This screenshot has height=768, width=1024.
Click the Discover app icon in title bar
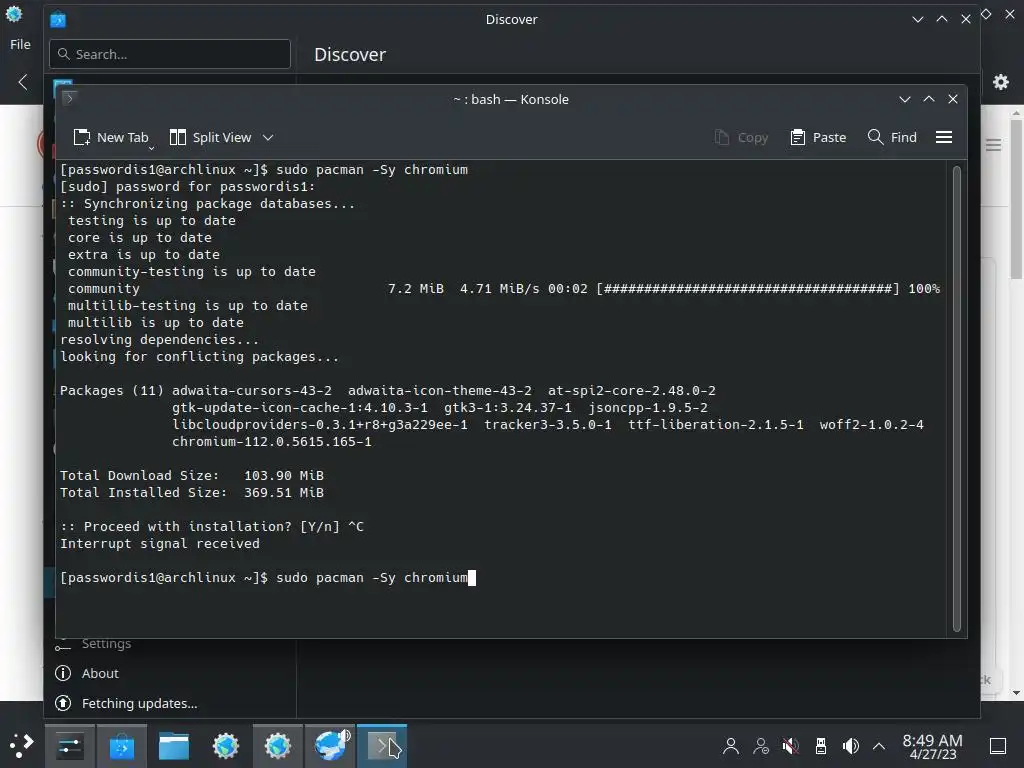58,20
